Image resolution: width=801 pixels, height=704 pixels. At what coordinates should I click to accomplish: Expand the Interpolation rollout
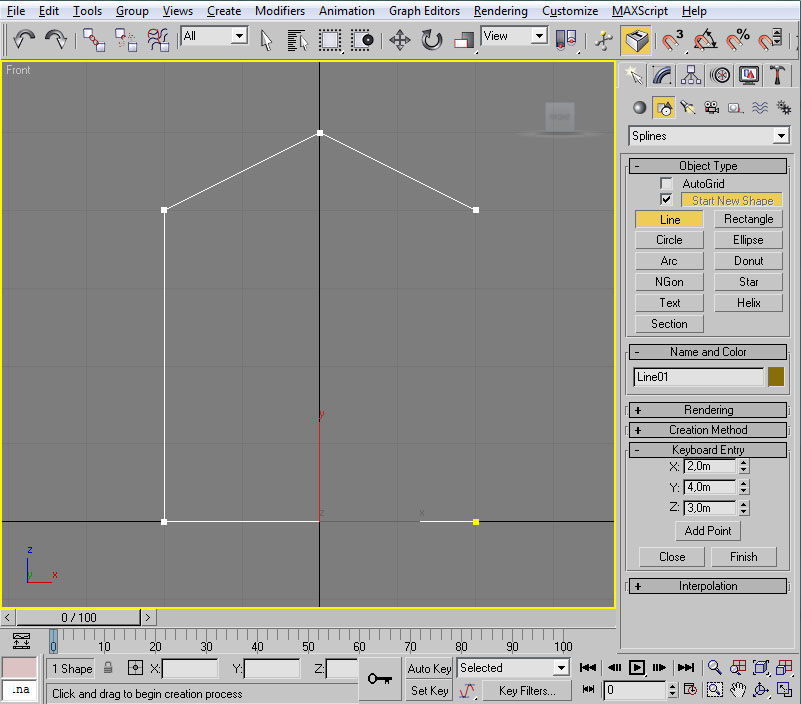pyautogui.click(x=708, y=586)
